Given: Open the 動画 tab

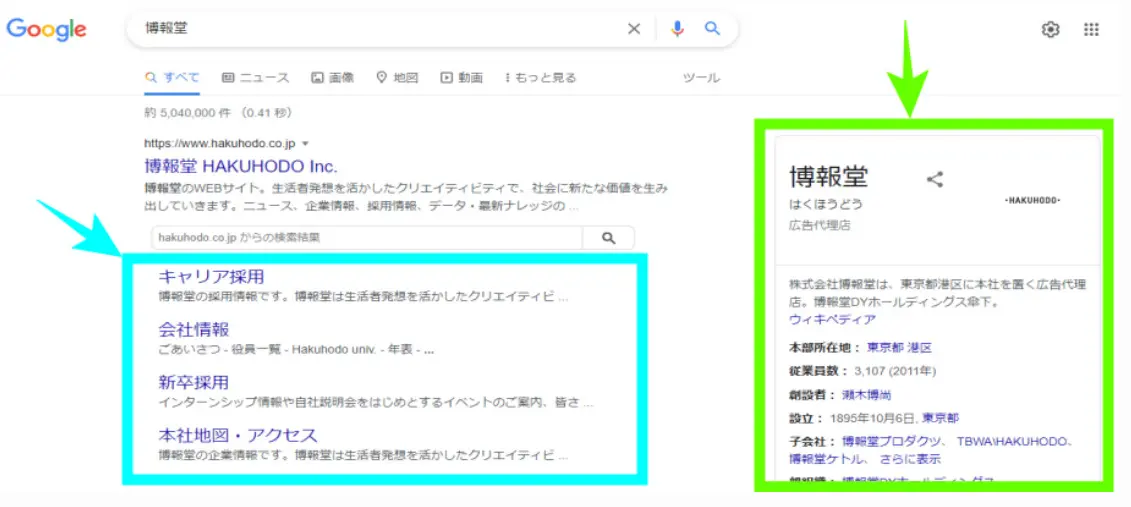Looking at the screenshot, I should tap(462, 78).
